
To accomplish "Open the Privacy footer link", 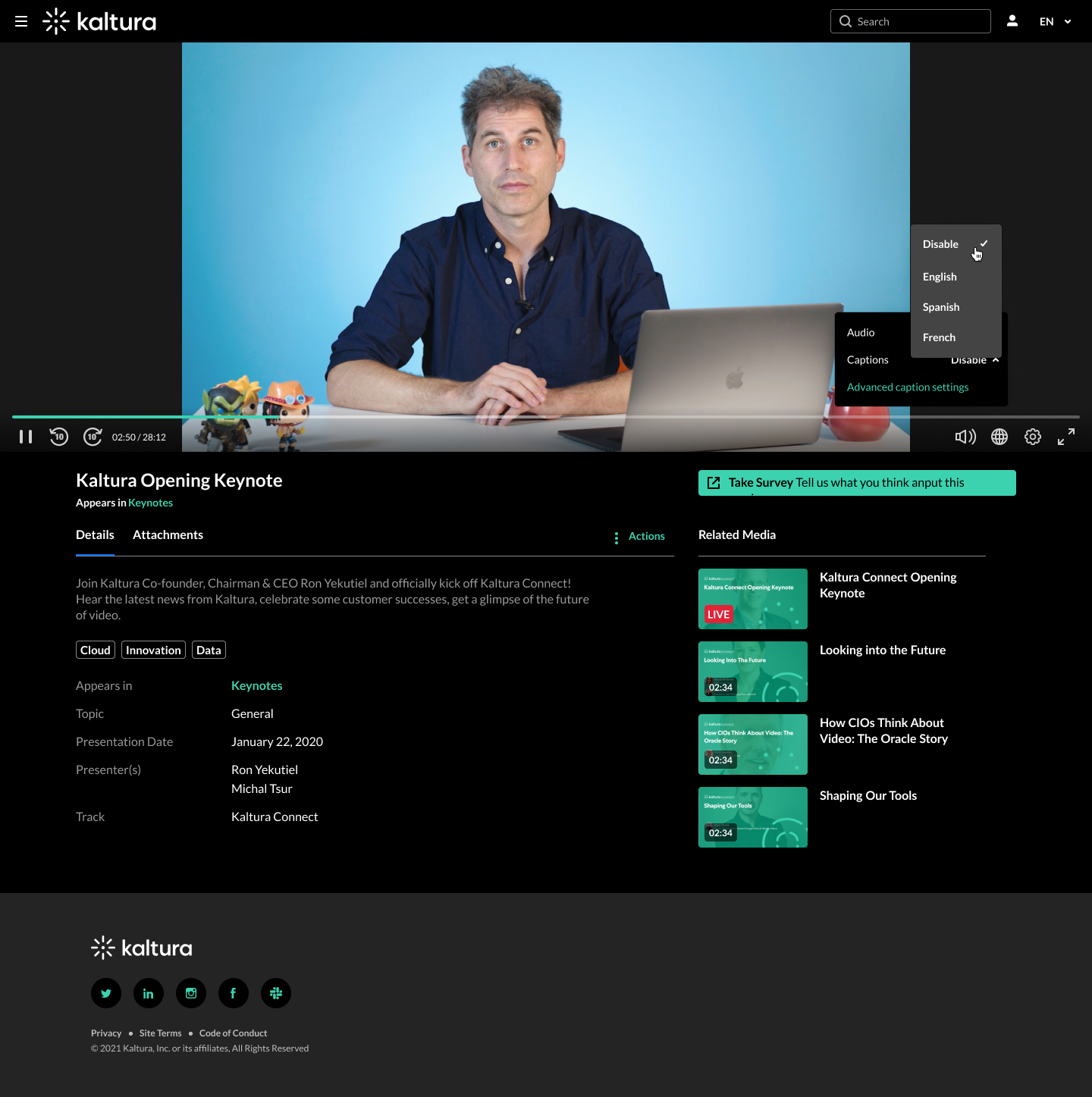I will click(x=106, y=1033).
